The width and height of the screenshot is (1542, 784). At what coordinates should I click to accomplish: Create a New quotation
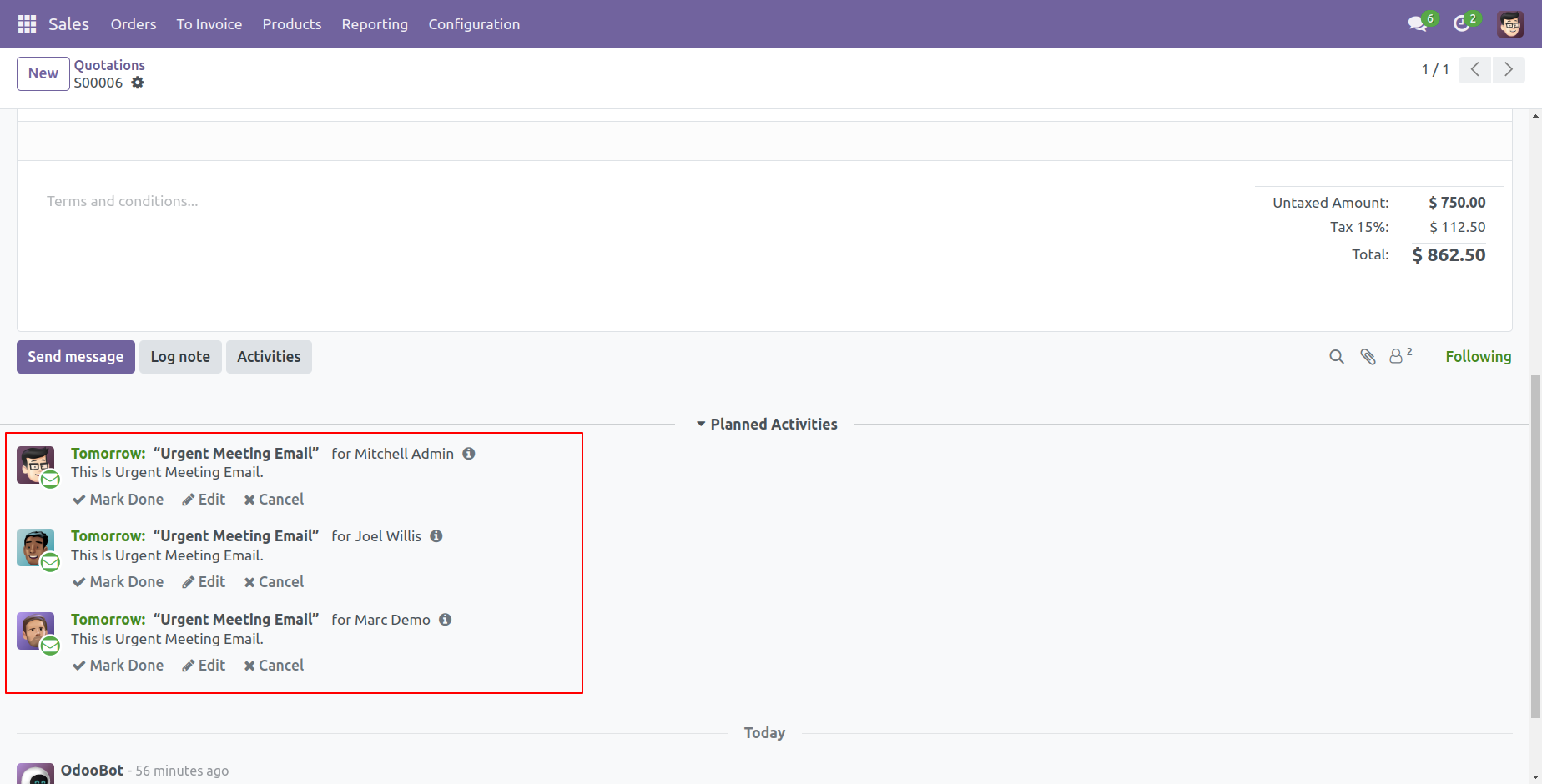click(x=43, y=73)
